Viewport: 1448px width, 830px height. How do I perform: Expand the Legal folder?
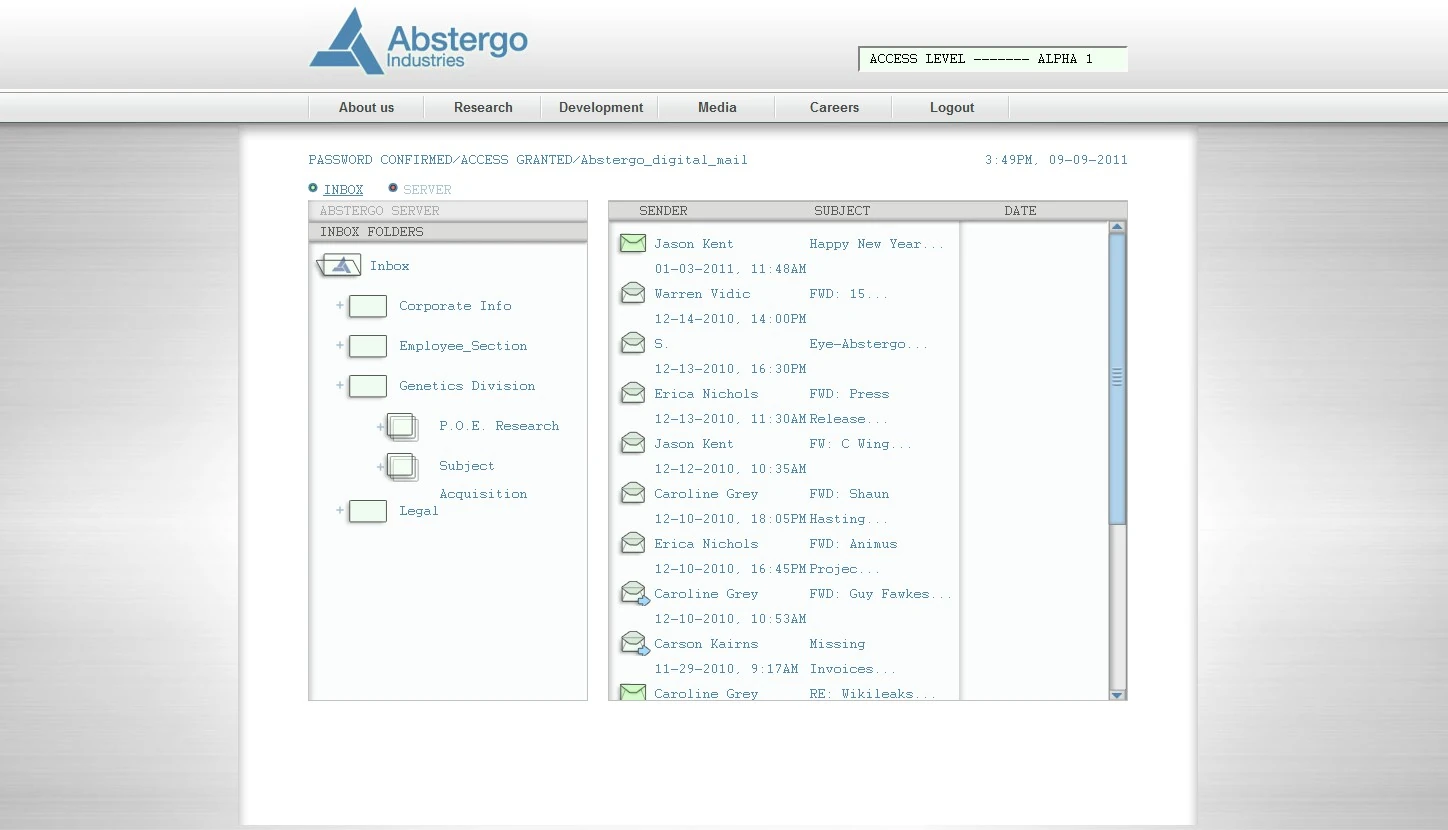coord(340,510)
